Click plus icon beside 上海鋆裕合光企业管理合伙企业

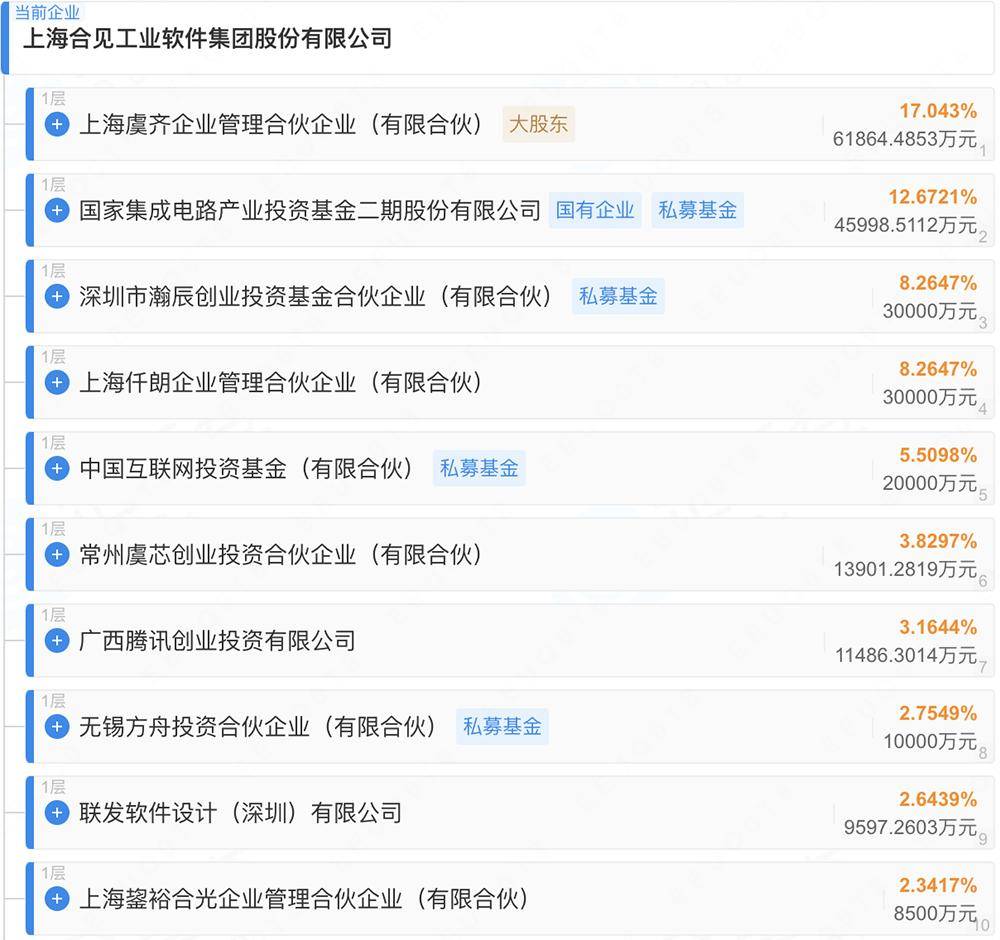(57, 899)
